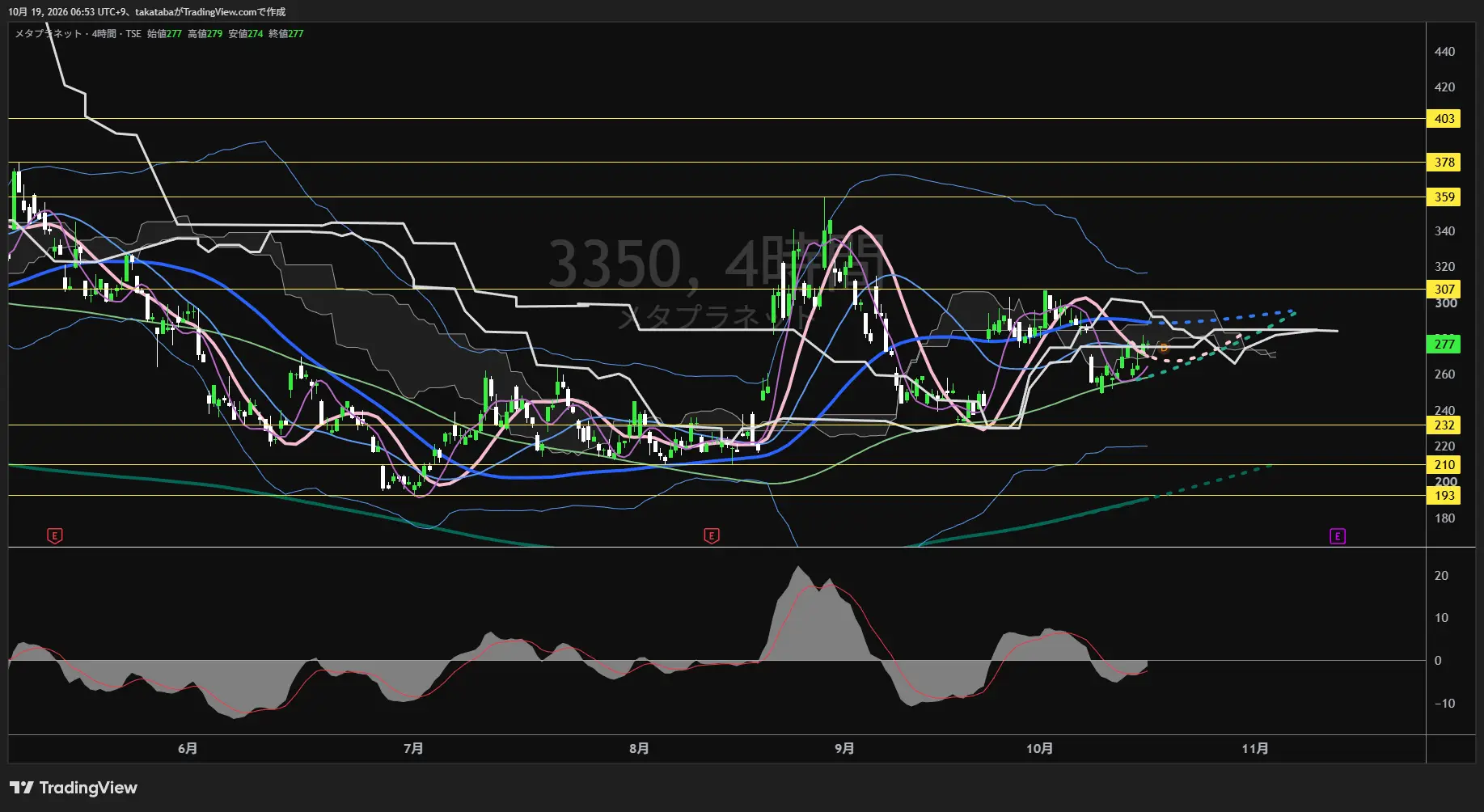Click the 10月 label on time axis
The height and width of the screenshot is (812, 1484).
click(x=1039, y=749)
